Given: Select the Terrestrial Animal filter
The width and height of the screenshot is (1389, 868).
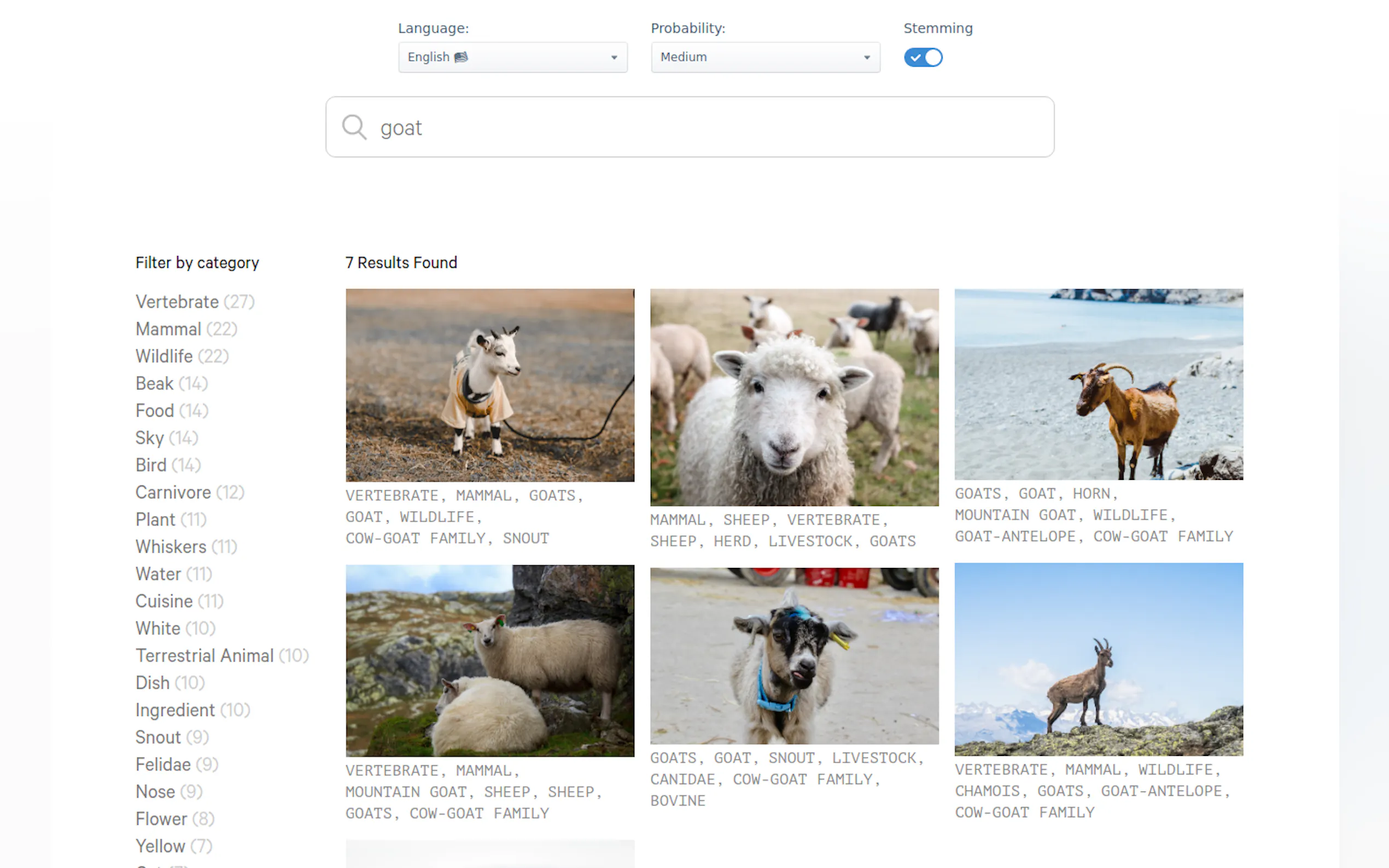Looking at the screenshot, I should coord(205,655).
